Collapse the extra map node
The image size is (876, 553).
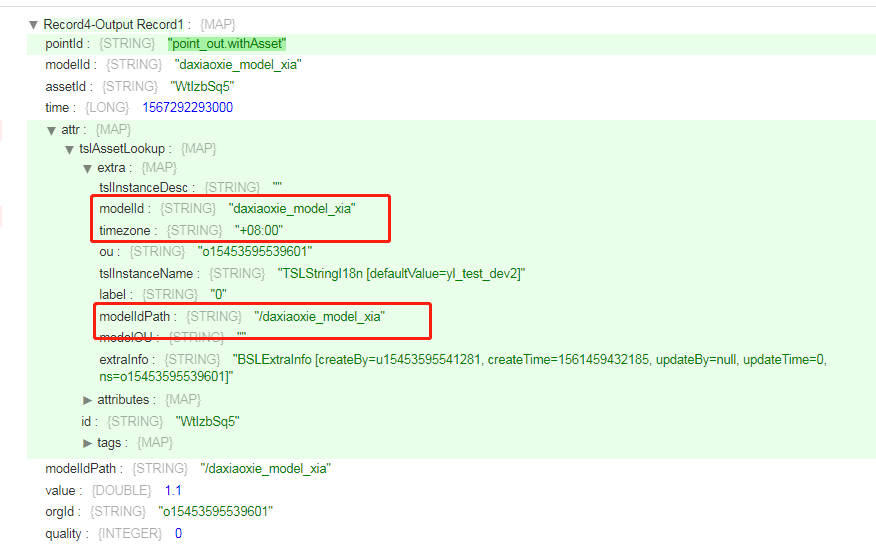pyautogui.click(x=87, y=168)
